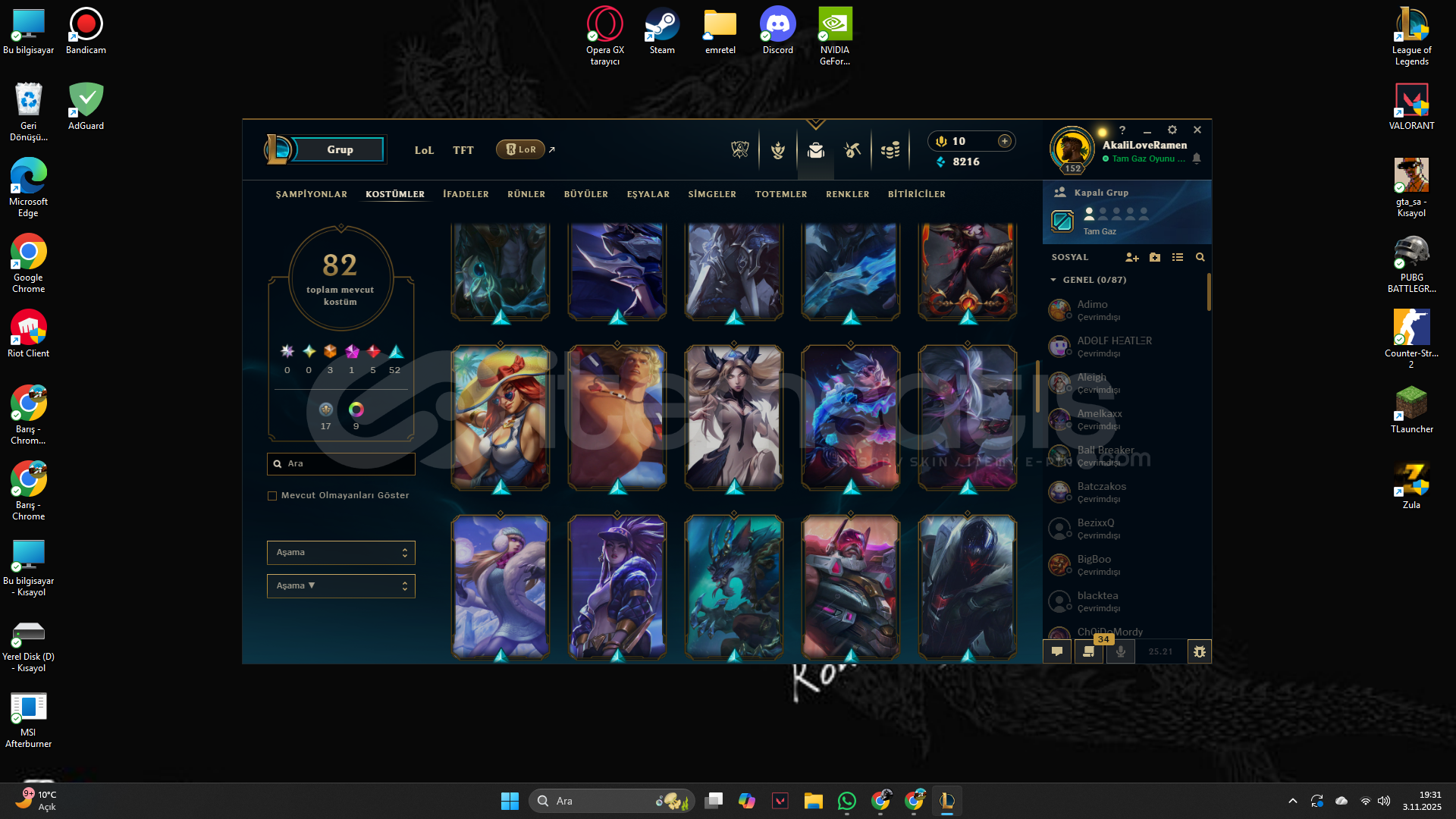Screen dimensions: 1456x819
Task: Open friend list search magnifier
Action: tap(1200, 257)
